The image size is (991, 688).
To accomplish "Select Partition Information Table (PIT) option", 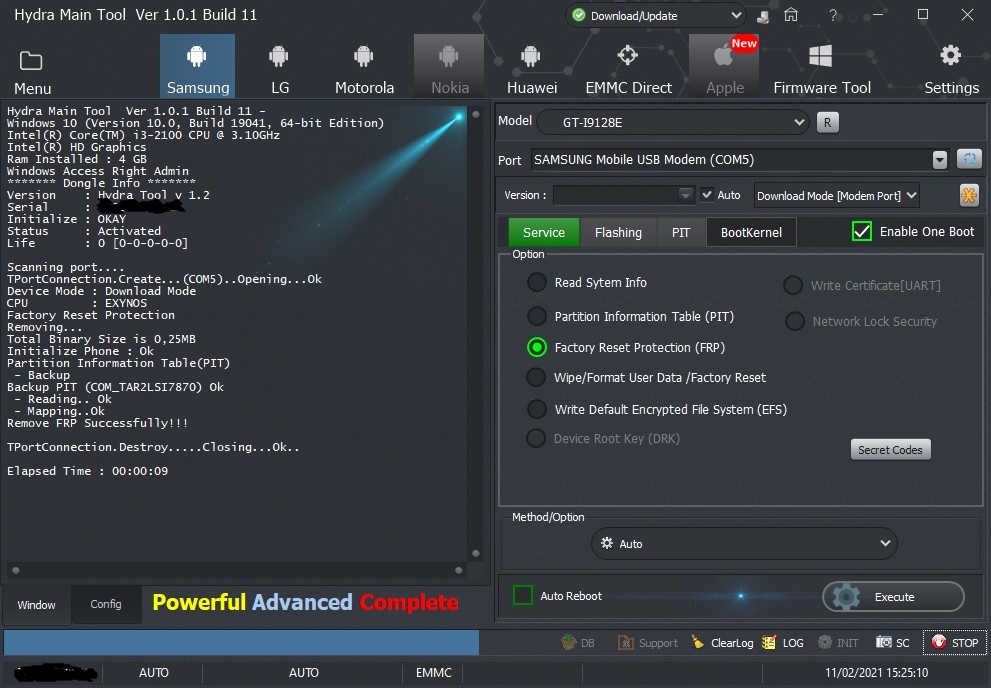I will (x=537, y=316).
